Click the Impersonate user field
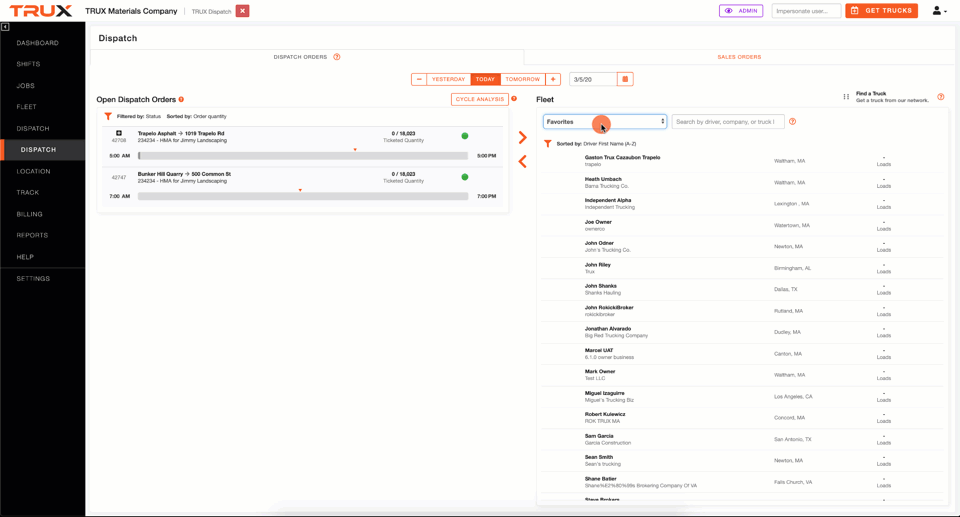960x517 pixels. pos(806,11)
